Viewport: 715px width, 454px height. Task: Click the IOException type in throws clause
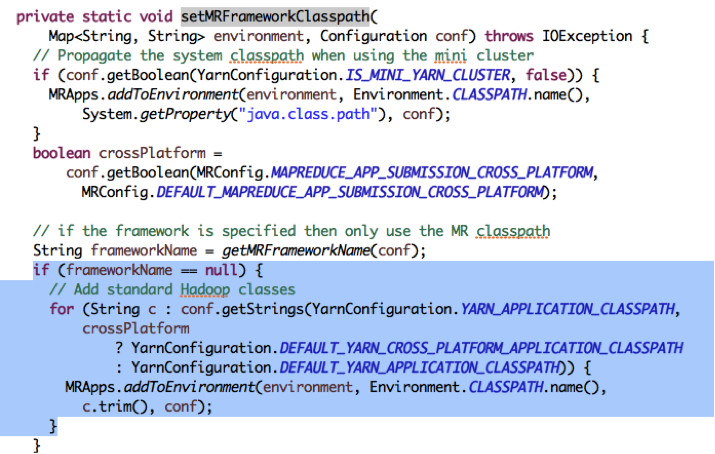587,36
